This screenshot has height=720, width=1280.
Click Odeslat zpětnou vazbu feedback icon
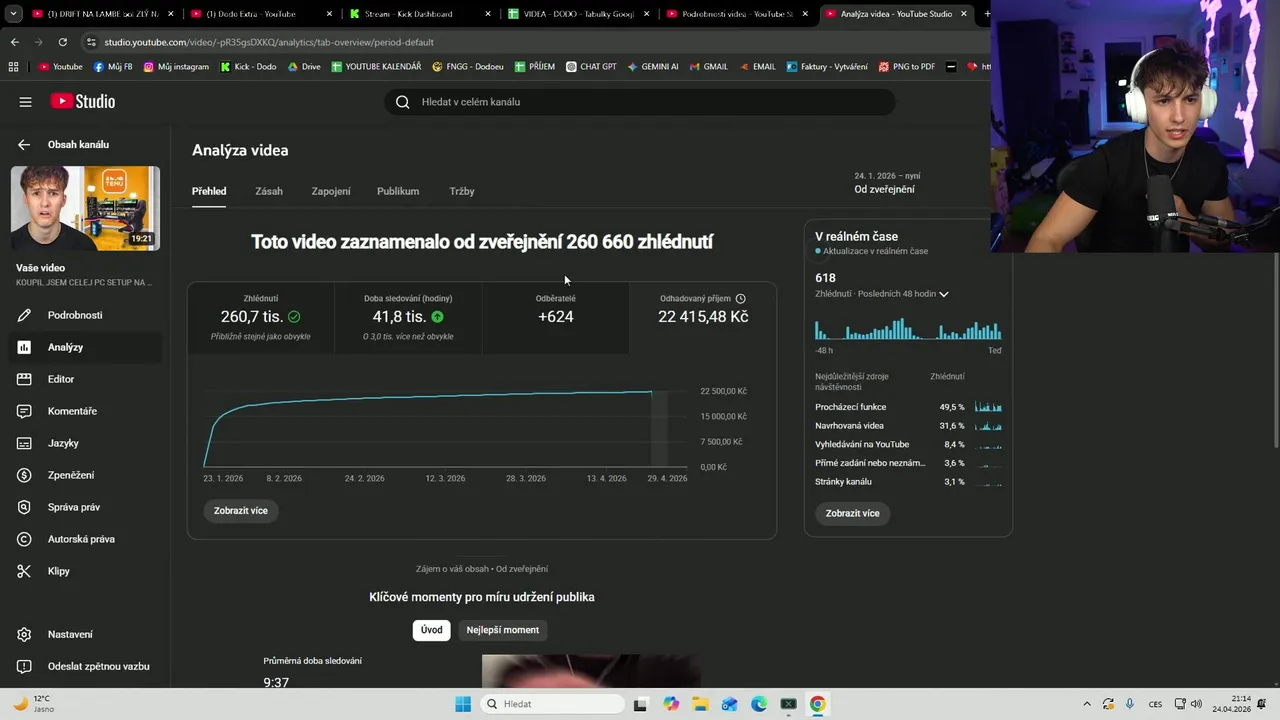[24, 666]
